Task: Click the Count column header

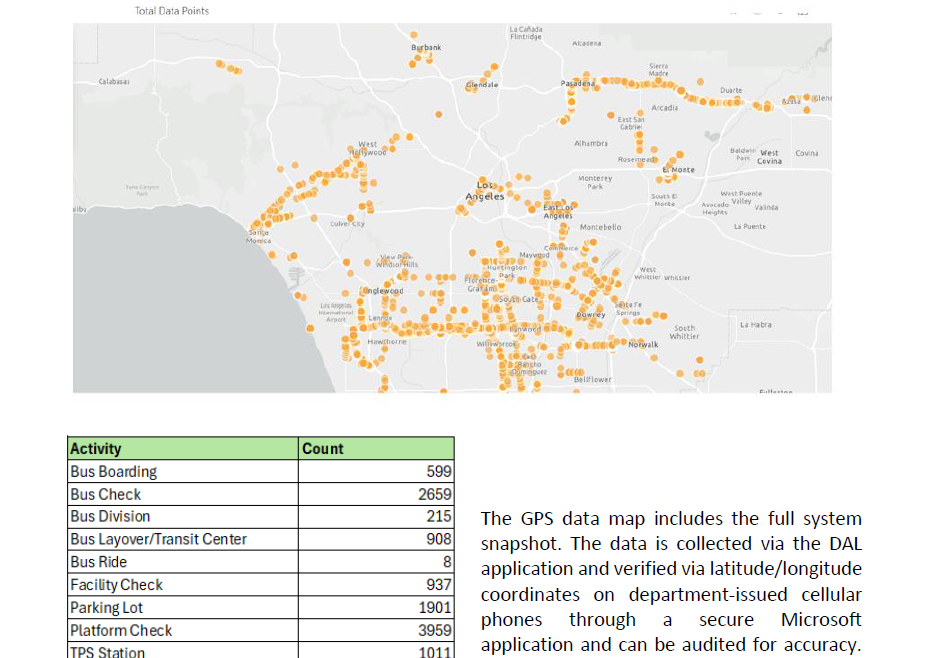Action: click(x=323, y=449)
